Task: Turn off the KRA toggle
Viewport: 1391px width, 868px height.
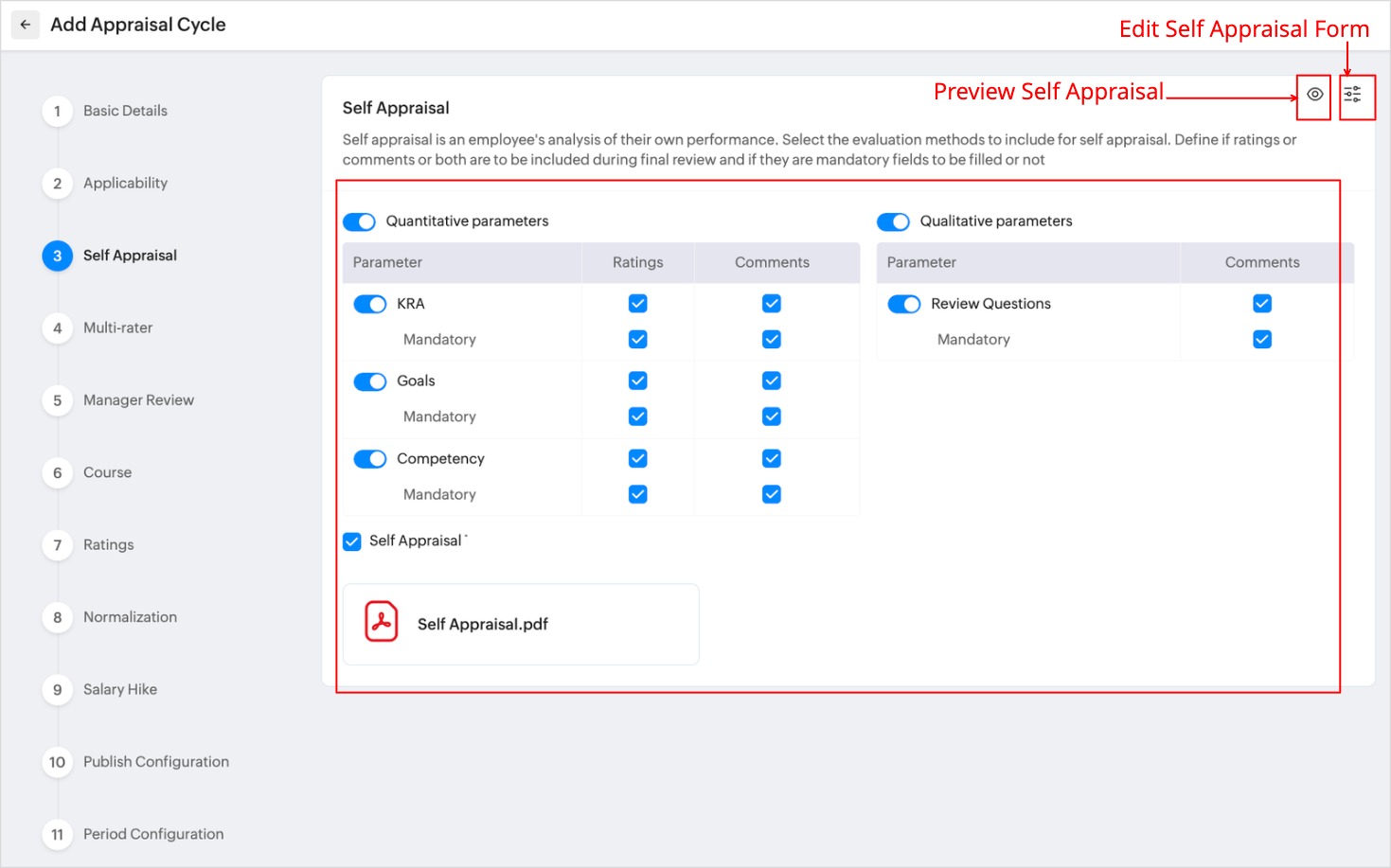Action: point(370,304)
